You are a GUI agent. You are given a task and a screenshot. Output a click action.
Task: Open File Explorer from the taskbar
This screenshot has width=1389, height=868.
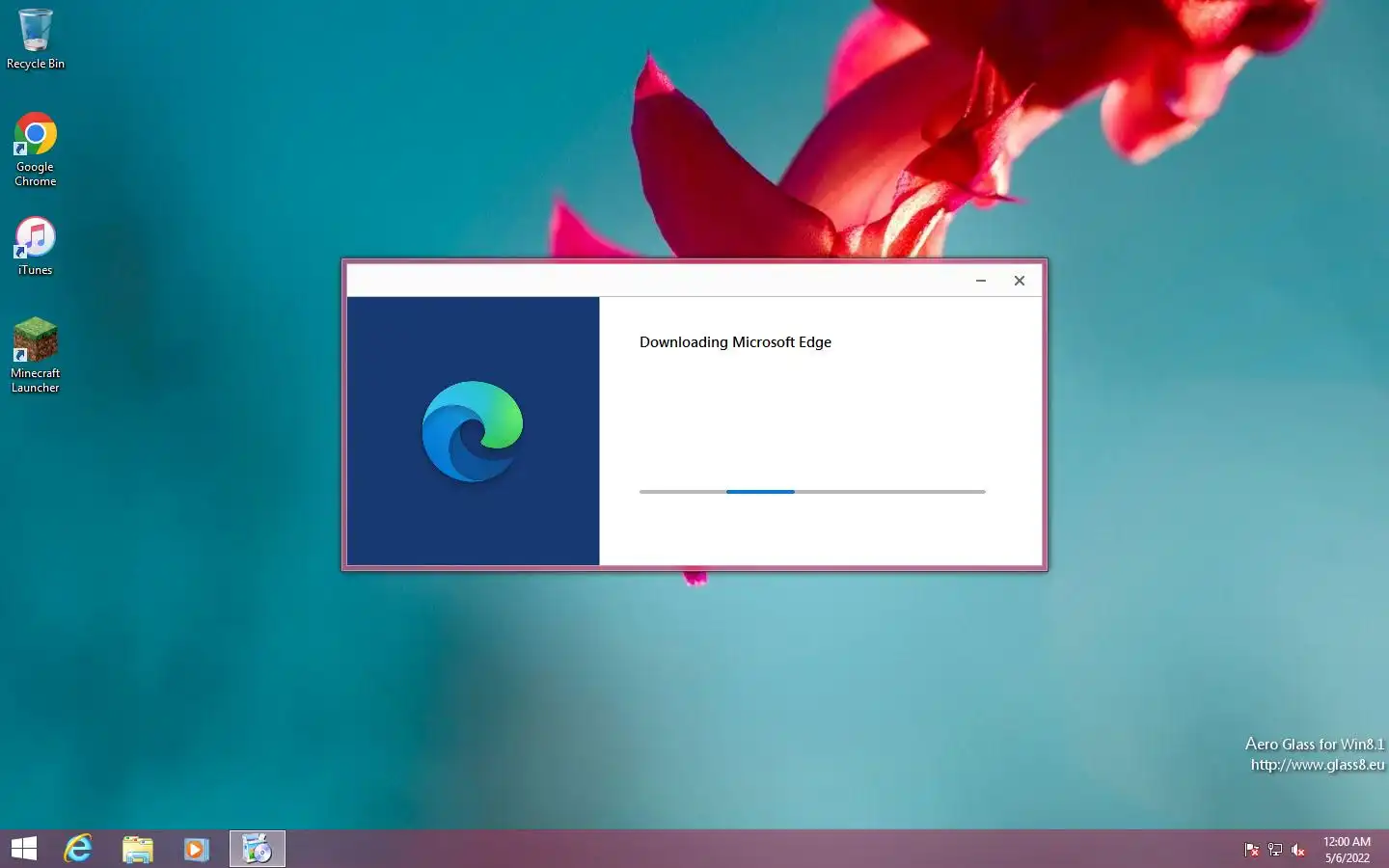tap(138, 849)
